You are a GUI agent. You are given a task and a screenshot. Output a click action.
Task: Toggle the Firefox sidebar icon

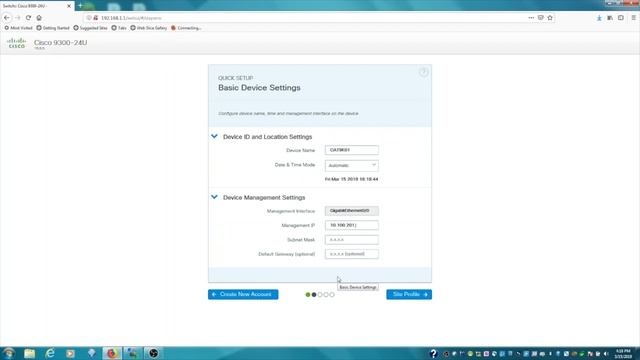620,18
